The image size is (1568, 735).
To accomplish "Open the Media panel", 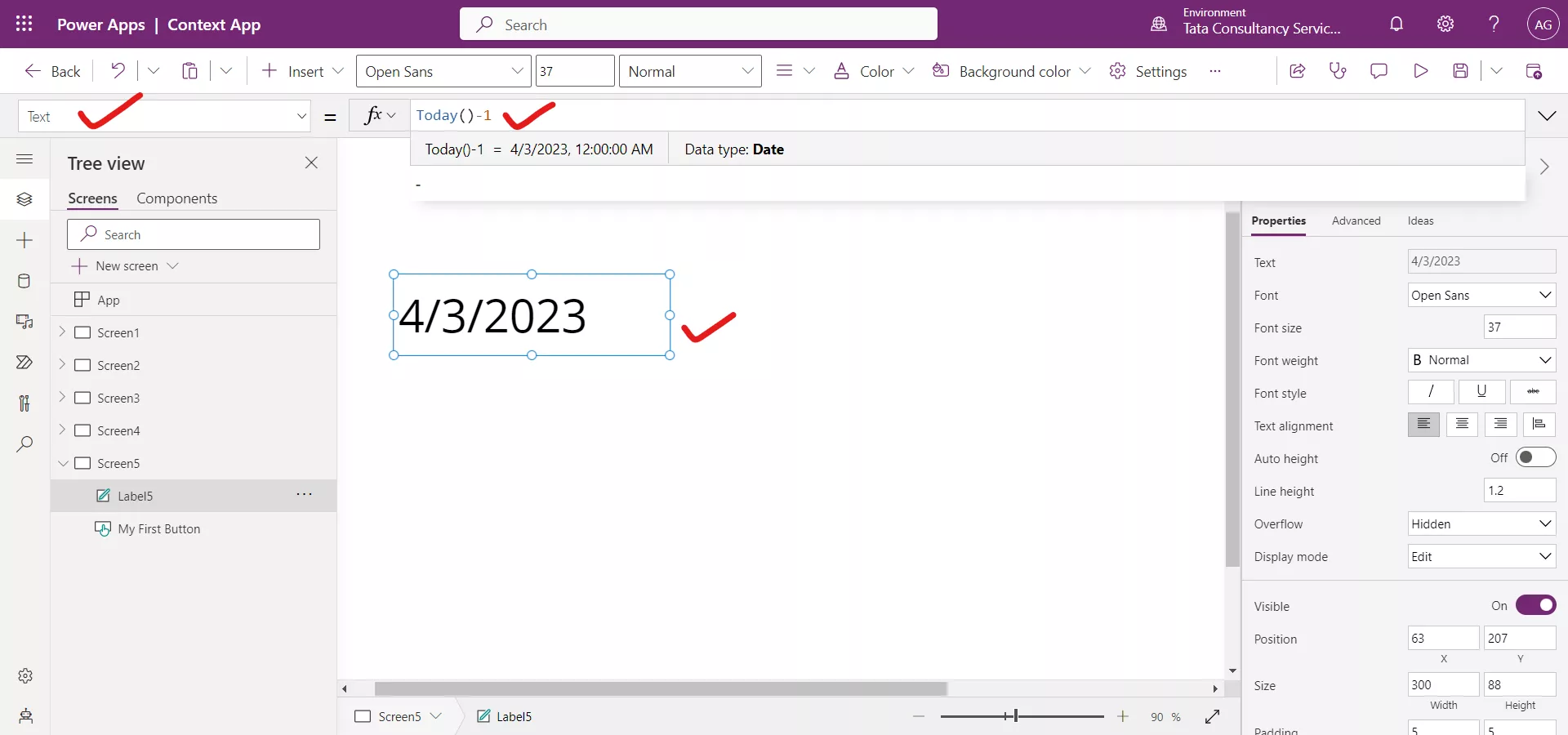I will 24,323.
